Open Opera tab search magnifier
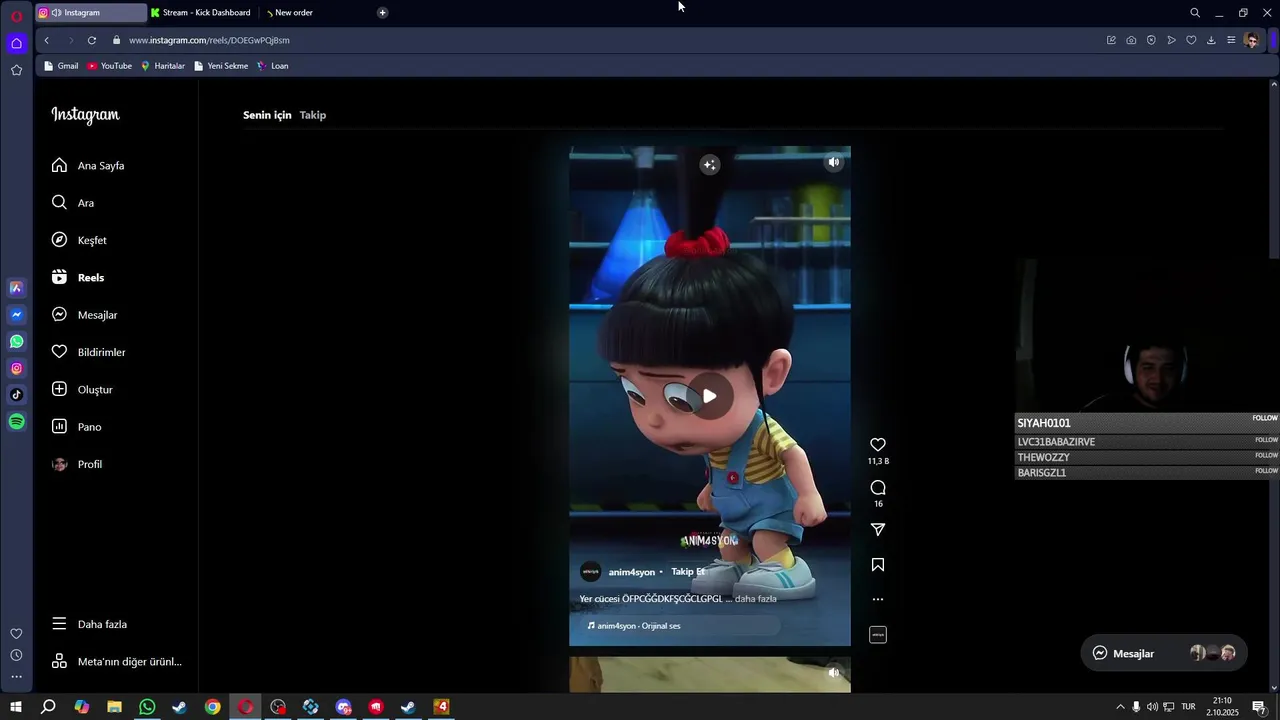The height and width of the screenshot is (720, 1280). pyautogui.click(x=1195, y=13)
